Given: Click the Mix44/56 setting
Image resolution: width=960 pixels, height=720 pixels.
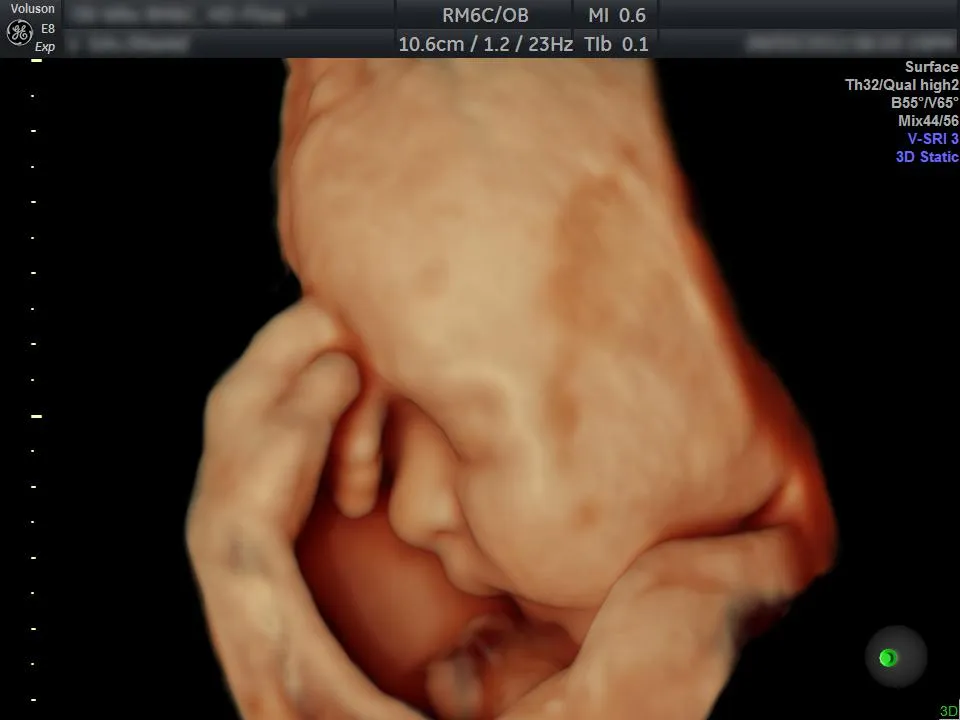Looking at the screenshot, I should 928,121.
